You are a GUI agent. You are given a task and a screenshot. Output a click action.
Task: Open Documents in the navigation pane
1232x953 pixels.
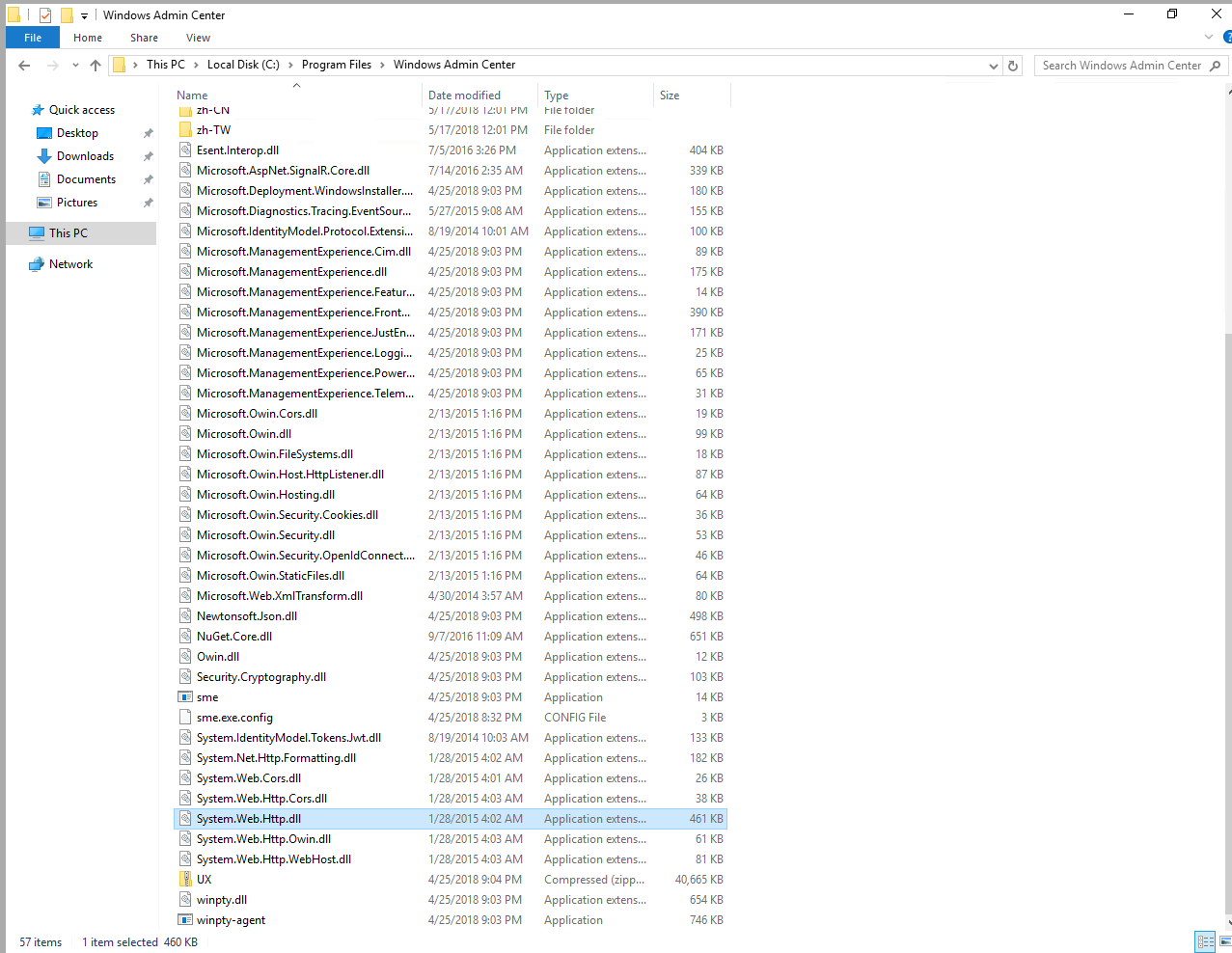86,179
